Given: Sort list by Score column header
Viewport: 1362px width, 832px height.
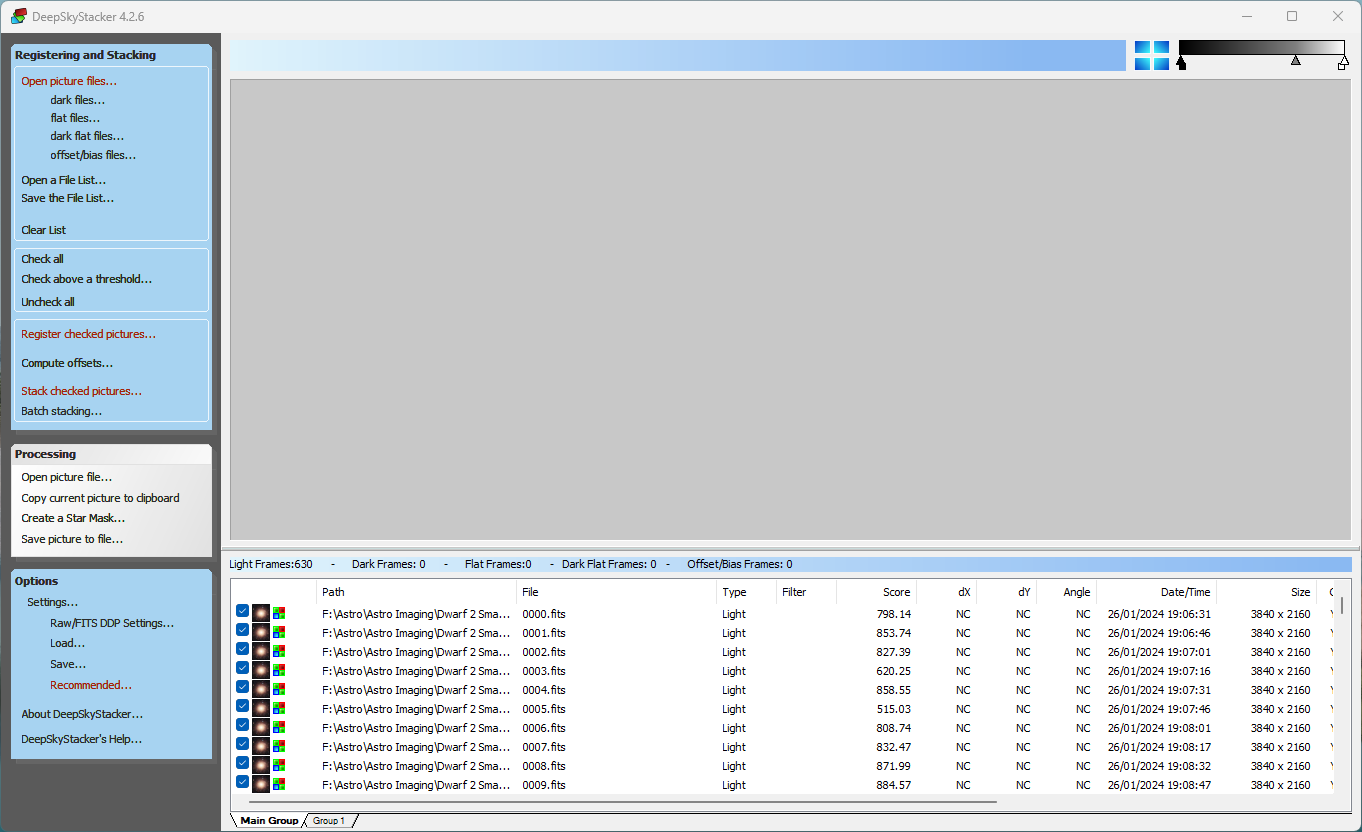Looking at the screenshot, I should click(876, 592).
